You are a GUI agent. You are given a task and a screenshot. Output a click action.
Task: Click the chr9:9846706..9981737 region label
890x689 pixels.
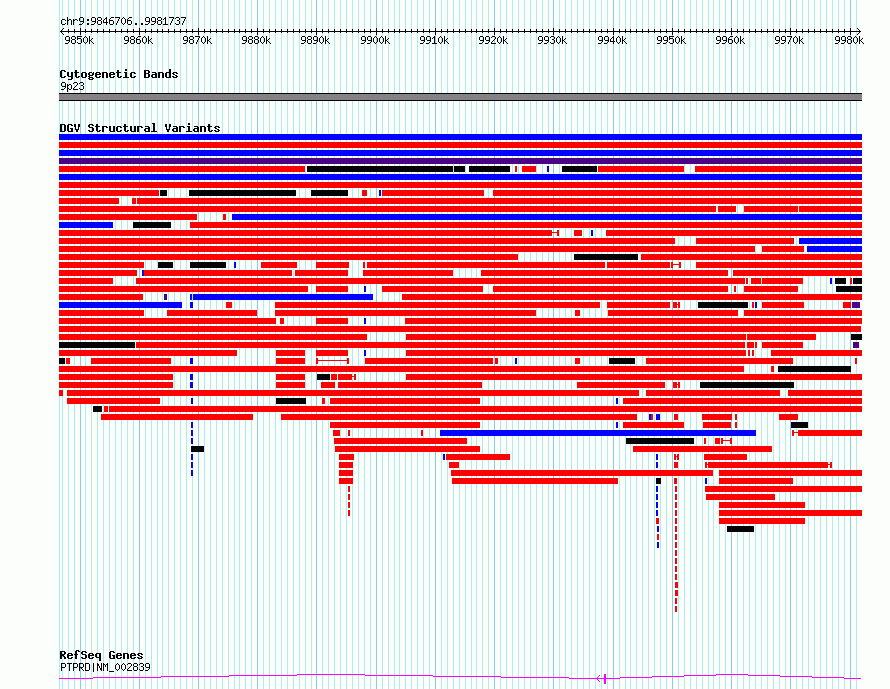pos(123,21)
